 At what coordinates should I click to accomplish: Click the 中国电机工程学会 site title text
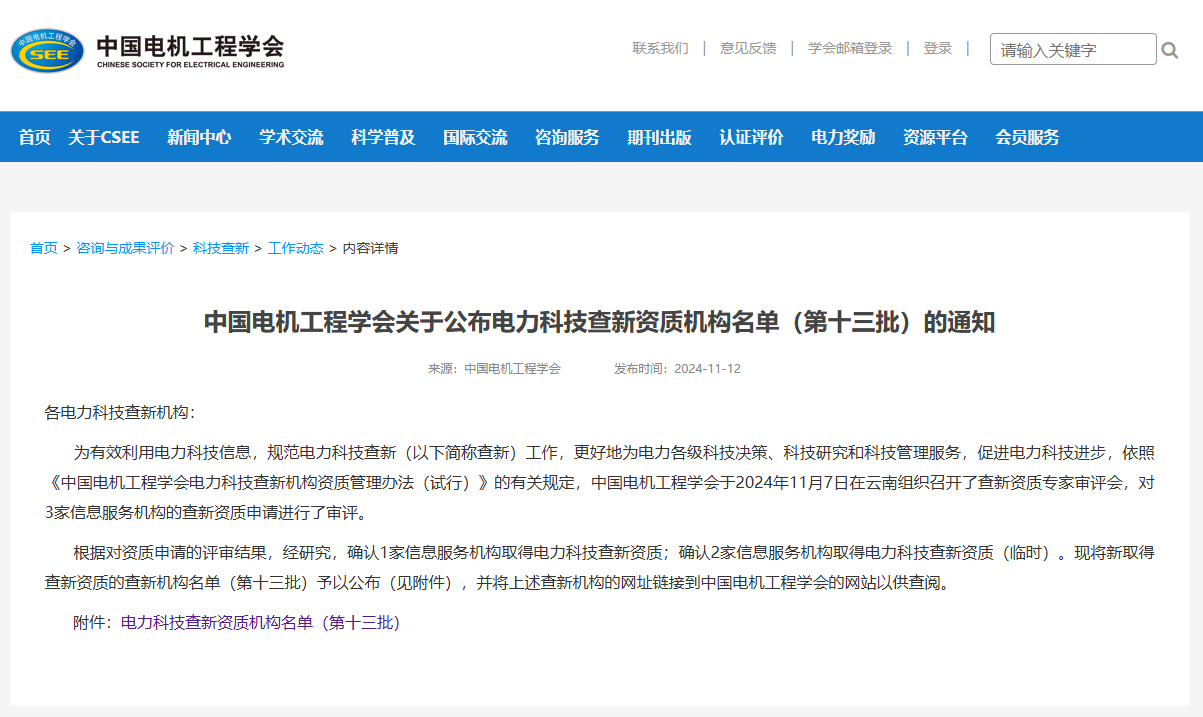[x=190, y=46]
